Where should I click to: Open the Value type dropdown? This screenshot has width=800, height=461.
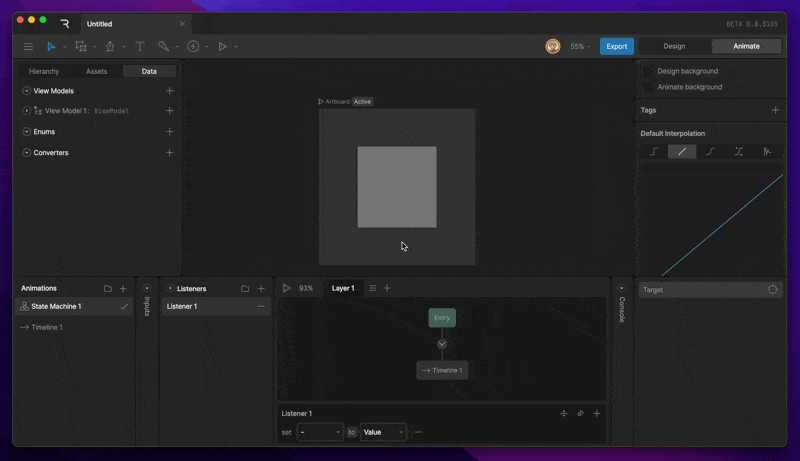point(383,432)
